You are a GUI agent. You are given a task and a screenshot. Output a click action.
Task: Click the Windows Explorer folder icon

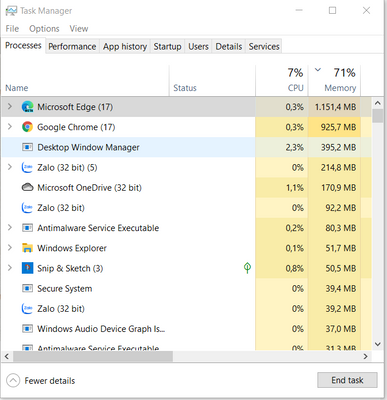click(x=27, y=248)
